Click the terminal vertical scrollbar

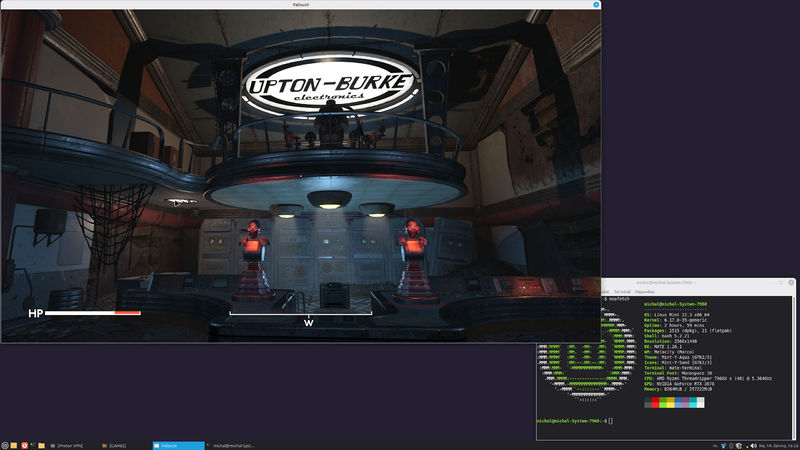793,367
